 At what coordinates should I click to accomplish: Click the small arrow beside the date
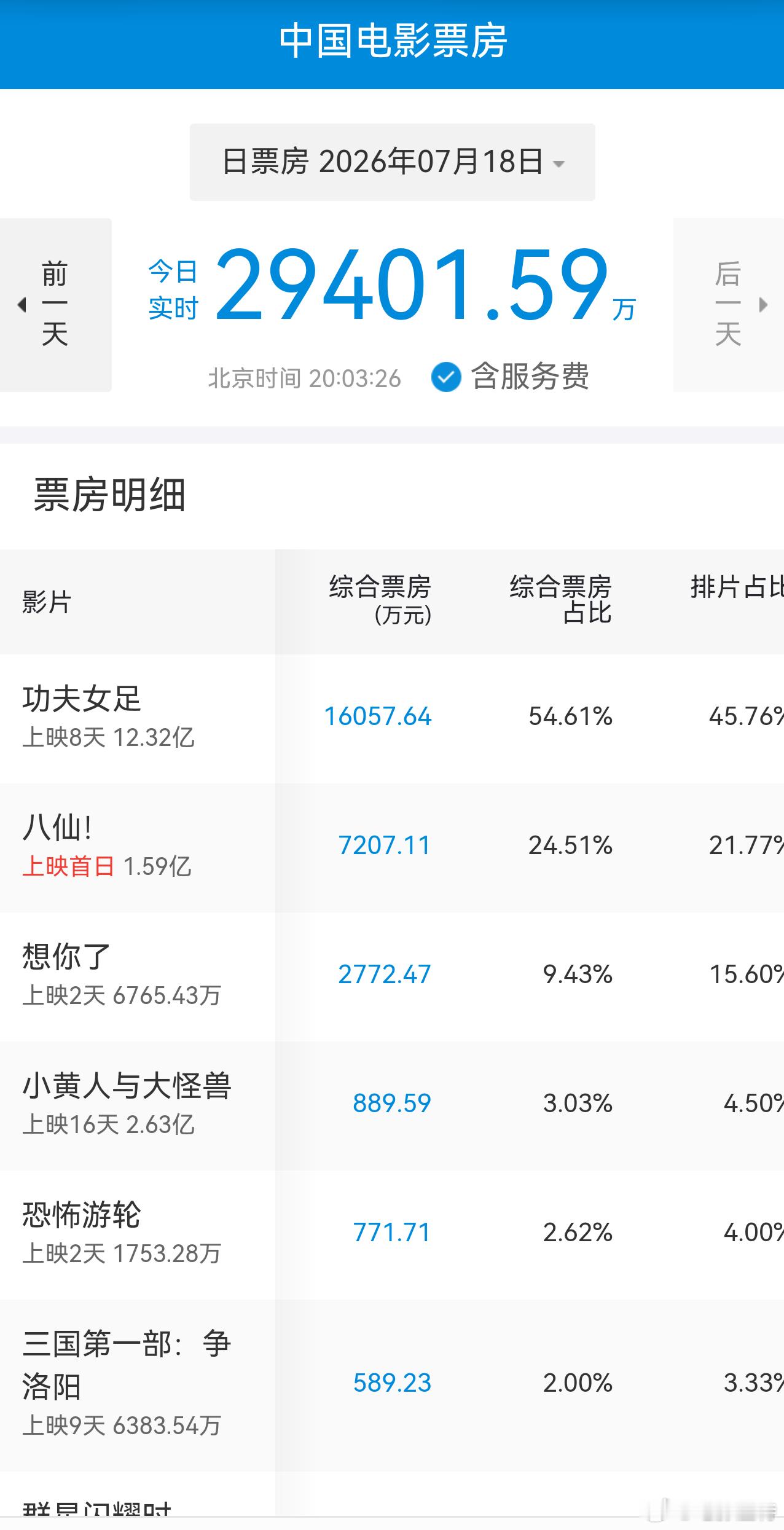point(559,164)
